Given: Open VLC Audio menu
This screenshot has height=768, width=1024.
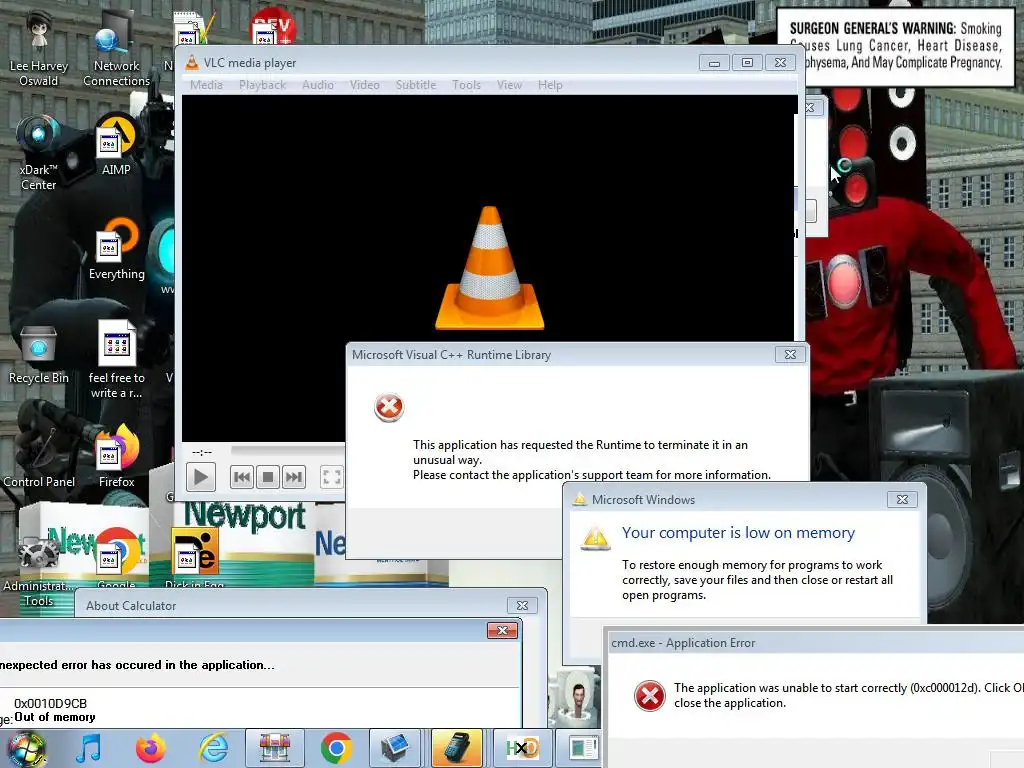Looking at the screenshot, I should (318, 85).
